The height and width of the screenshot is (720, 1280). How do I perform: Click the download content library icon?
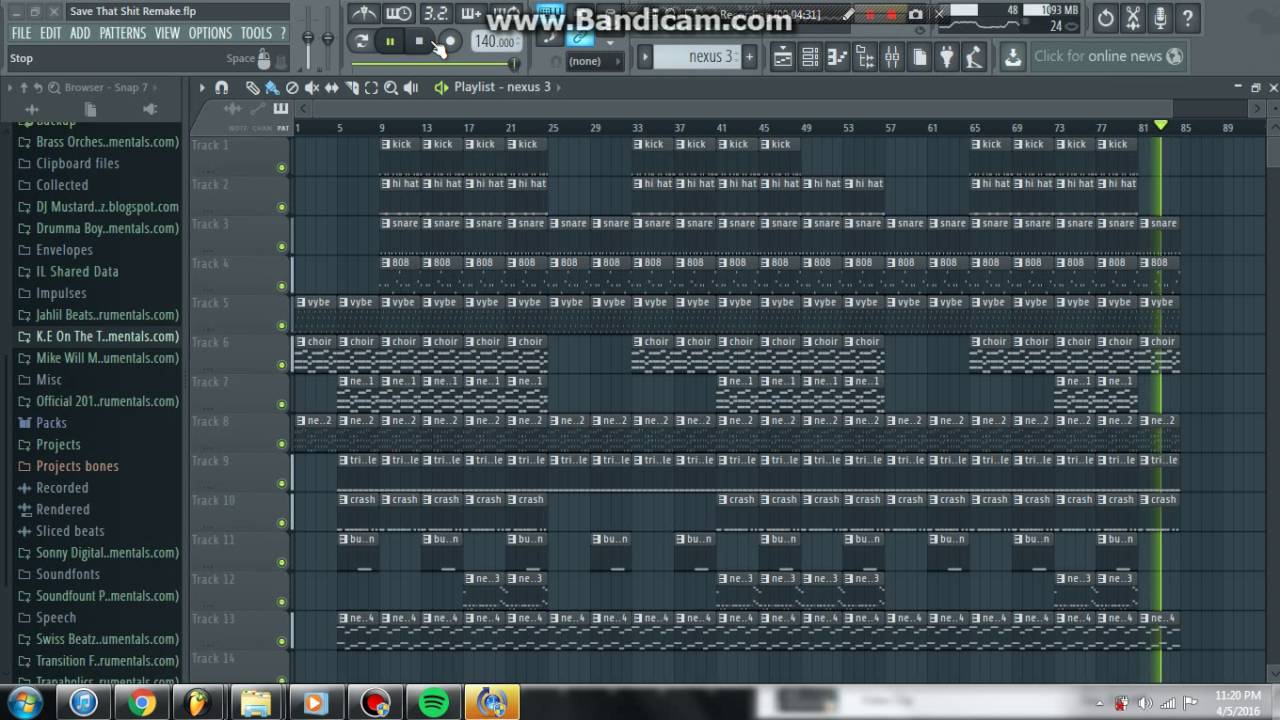[x=1013, y=57]
